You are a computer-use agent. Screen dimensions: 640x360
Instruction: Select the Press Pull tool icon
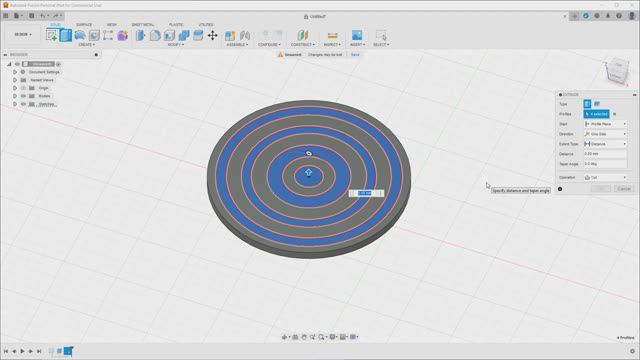[140, 36]
